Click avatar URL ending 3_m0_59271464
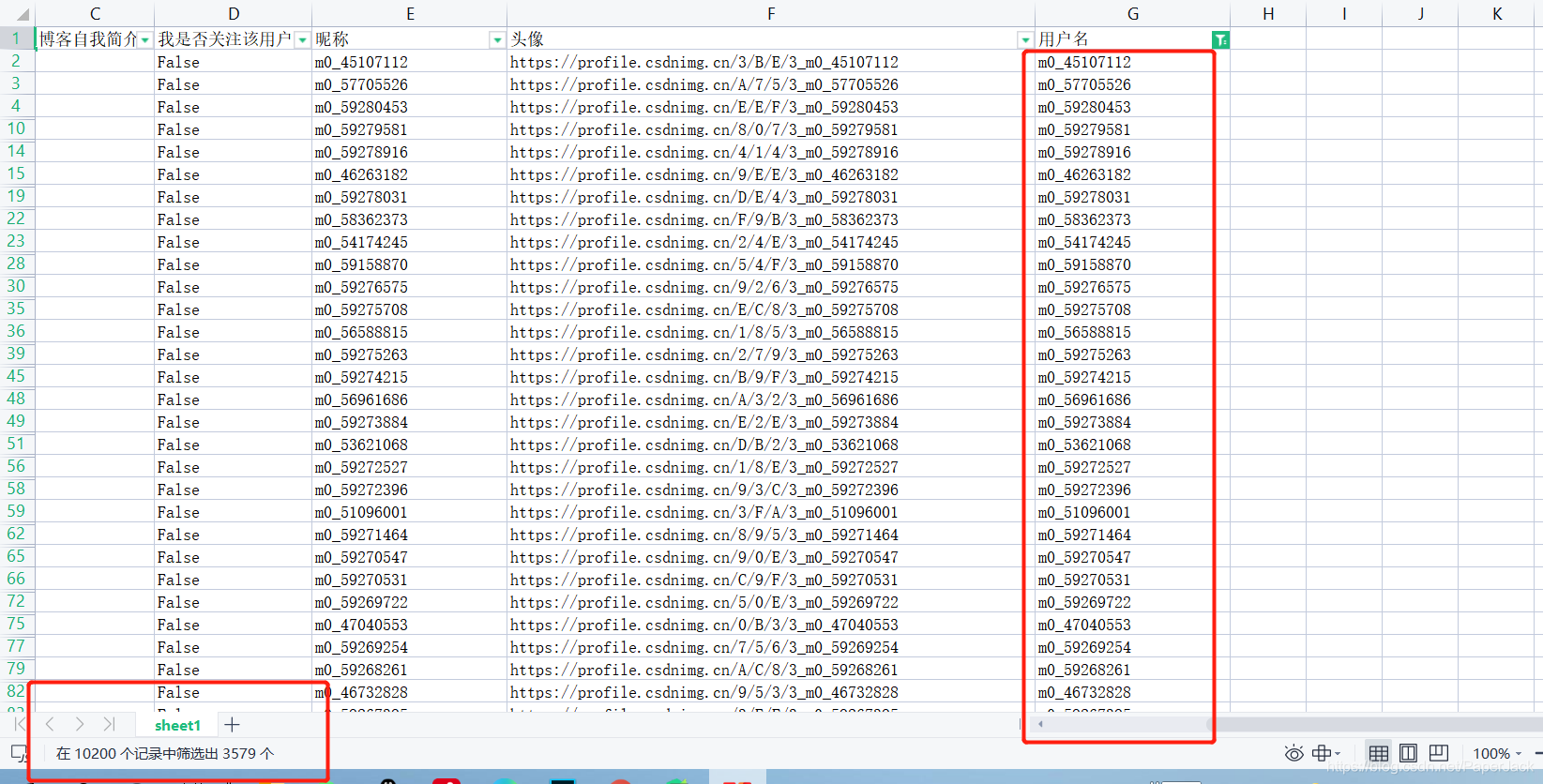This screenshot has width=1543, height=784. pos(770,535)
